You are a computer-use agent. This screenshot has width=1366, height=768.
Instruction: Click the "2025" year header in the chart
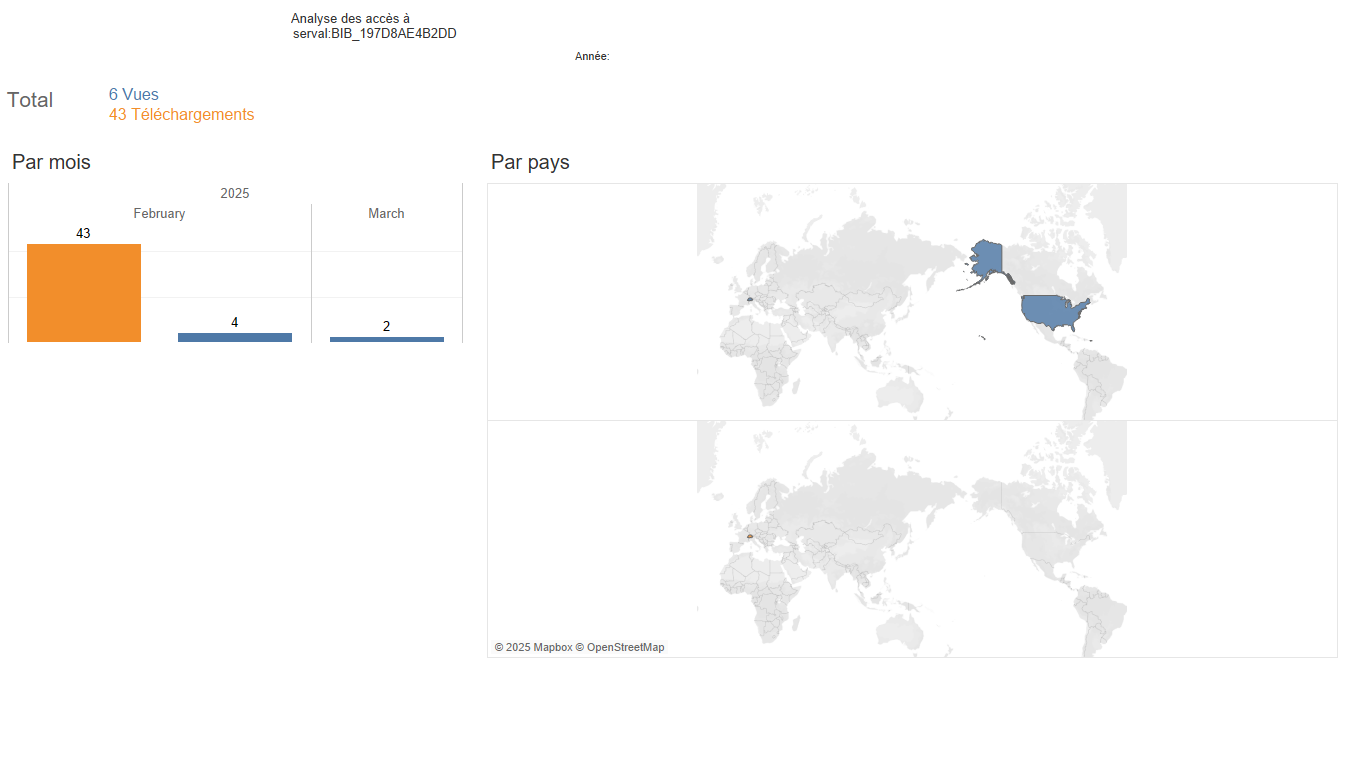click(235, 194)
